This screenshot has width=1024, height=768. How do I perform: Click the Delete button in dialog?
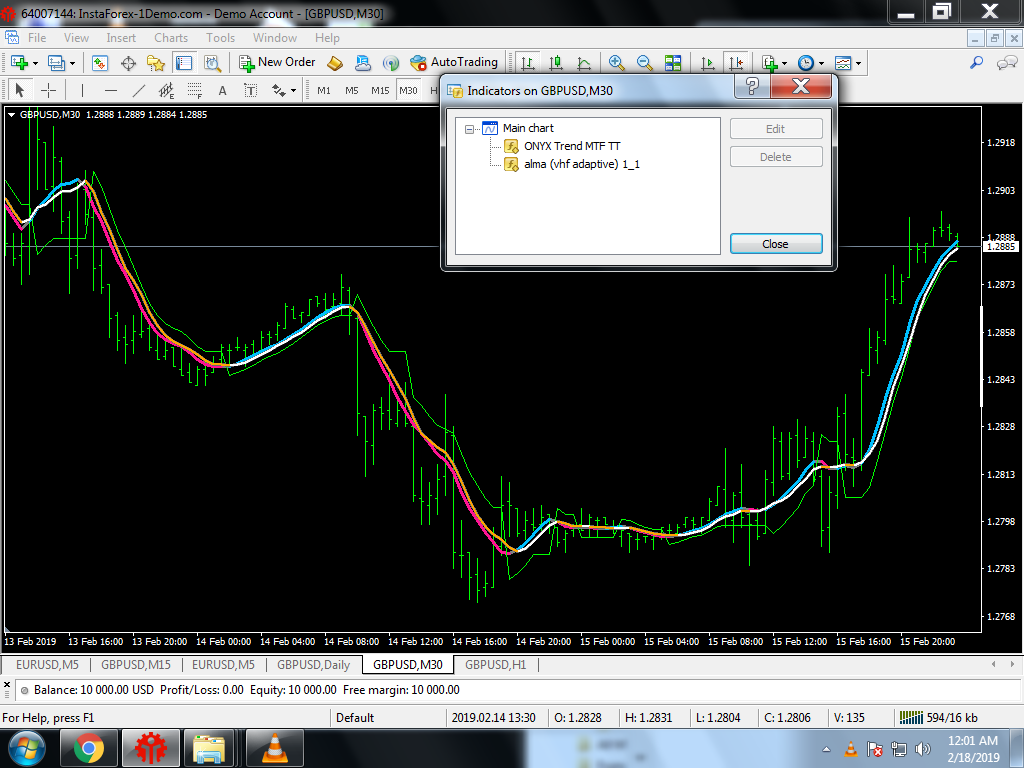(776, 157)
